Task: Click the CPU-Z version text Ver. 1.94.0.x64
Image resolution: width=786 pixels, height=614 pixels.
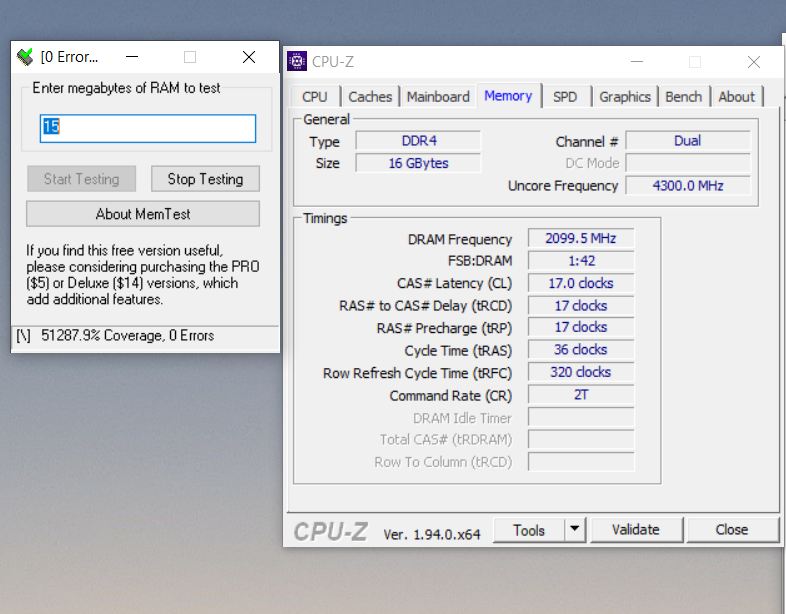Action: [432, 535]
